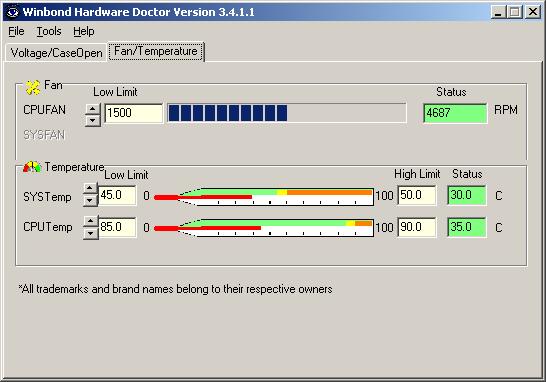
Task: Click the temperature gauge icon
Action: tap(32, 167)
